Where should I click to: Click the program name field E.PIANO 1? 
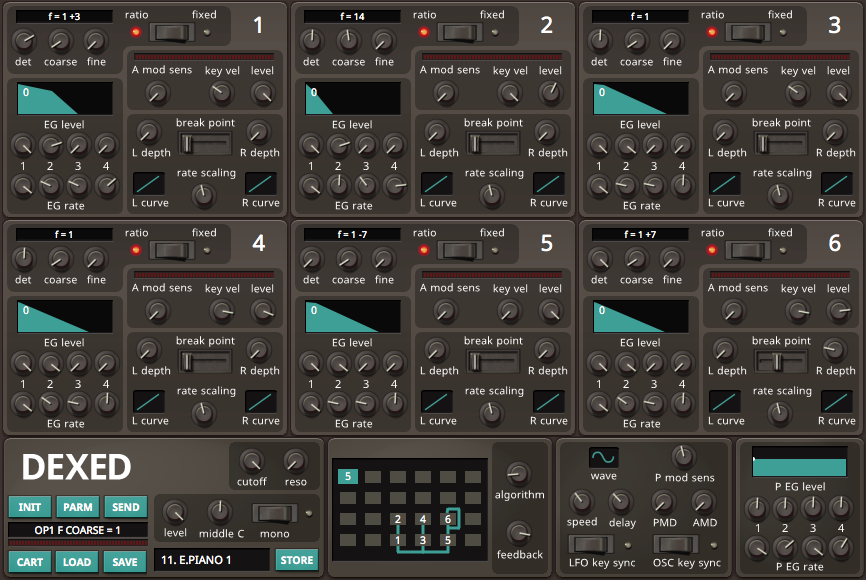tap(211, 560)
